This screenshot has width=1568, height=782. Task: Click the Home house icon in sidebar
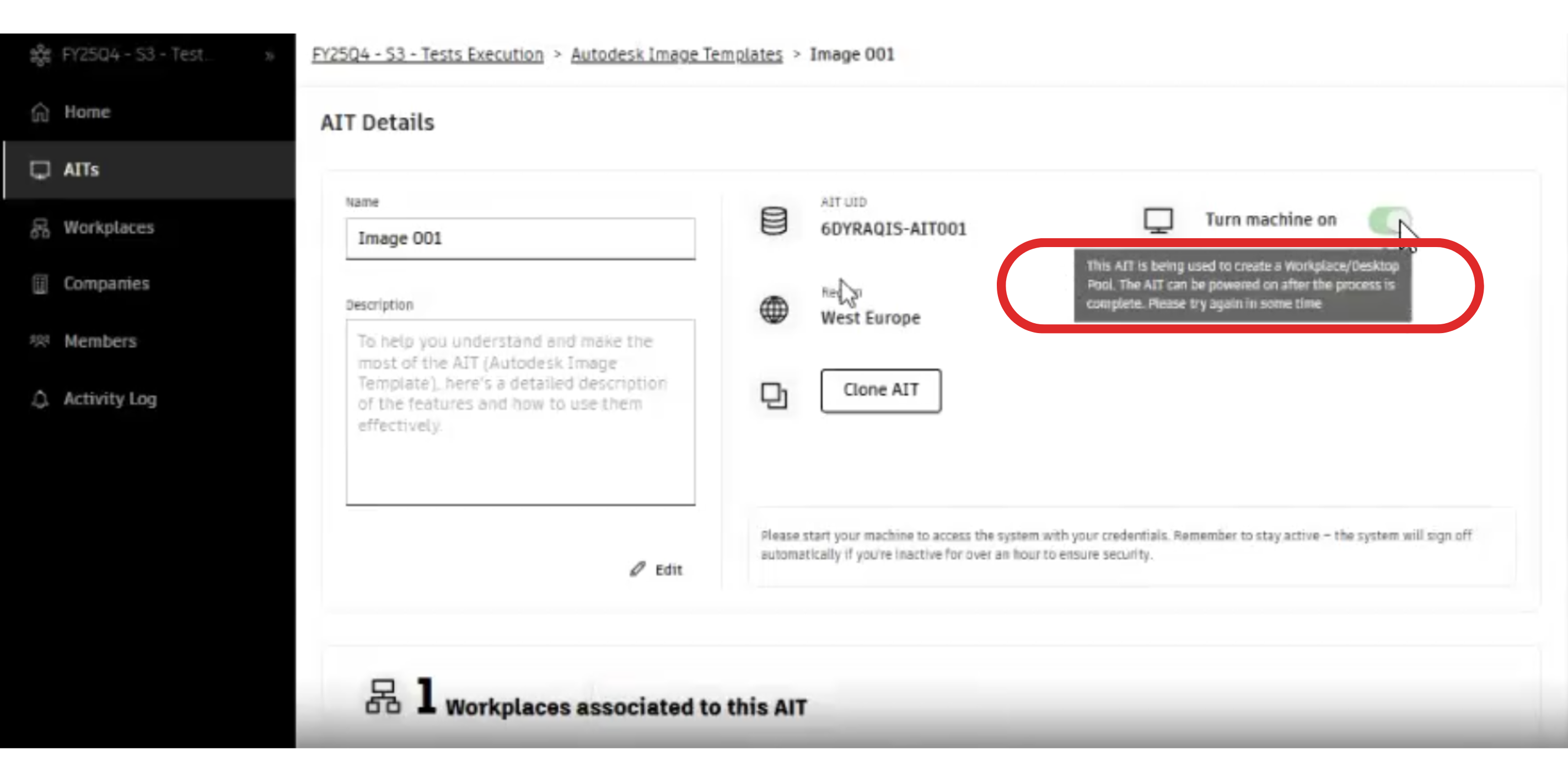tap(40, 112)
